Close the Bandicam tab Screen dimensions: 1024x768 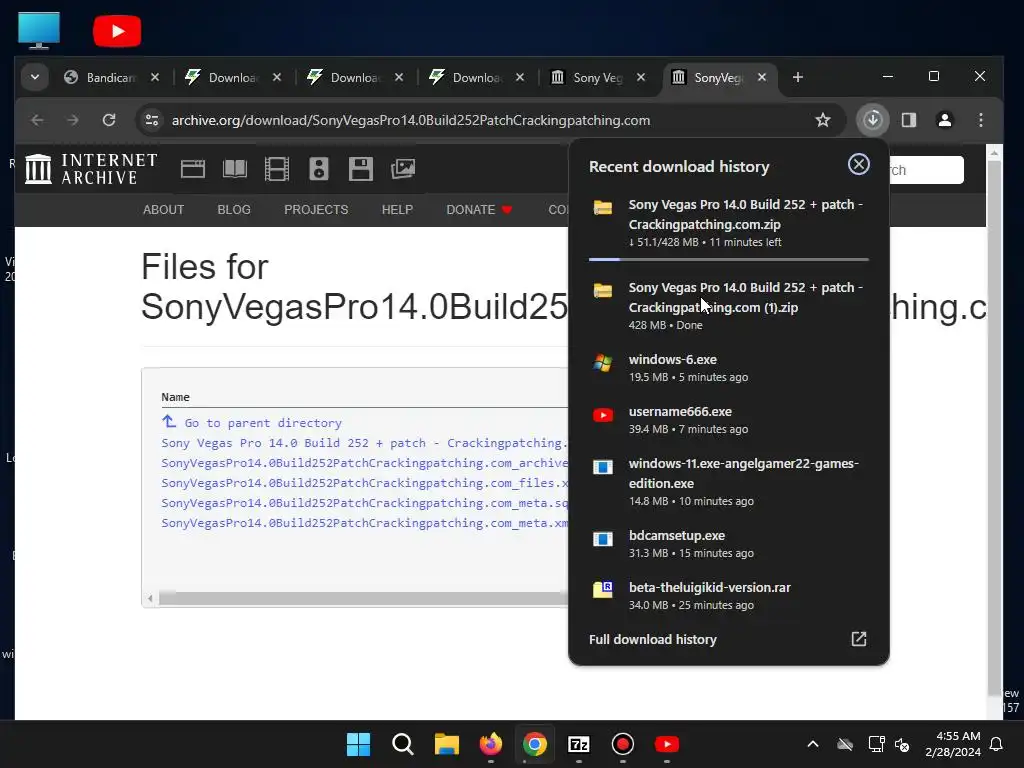coord(155,77)
